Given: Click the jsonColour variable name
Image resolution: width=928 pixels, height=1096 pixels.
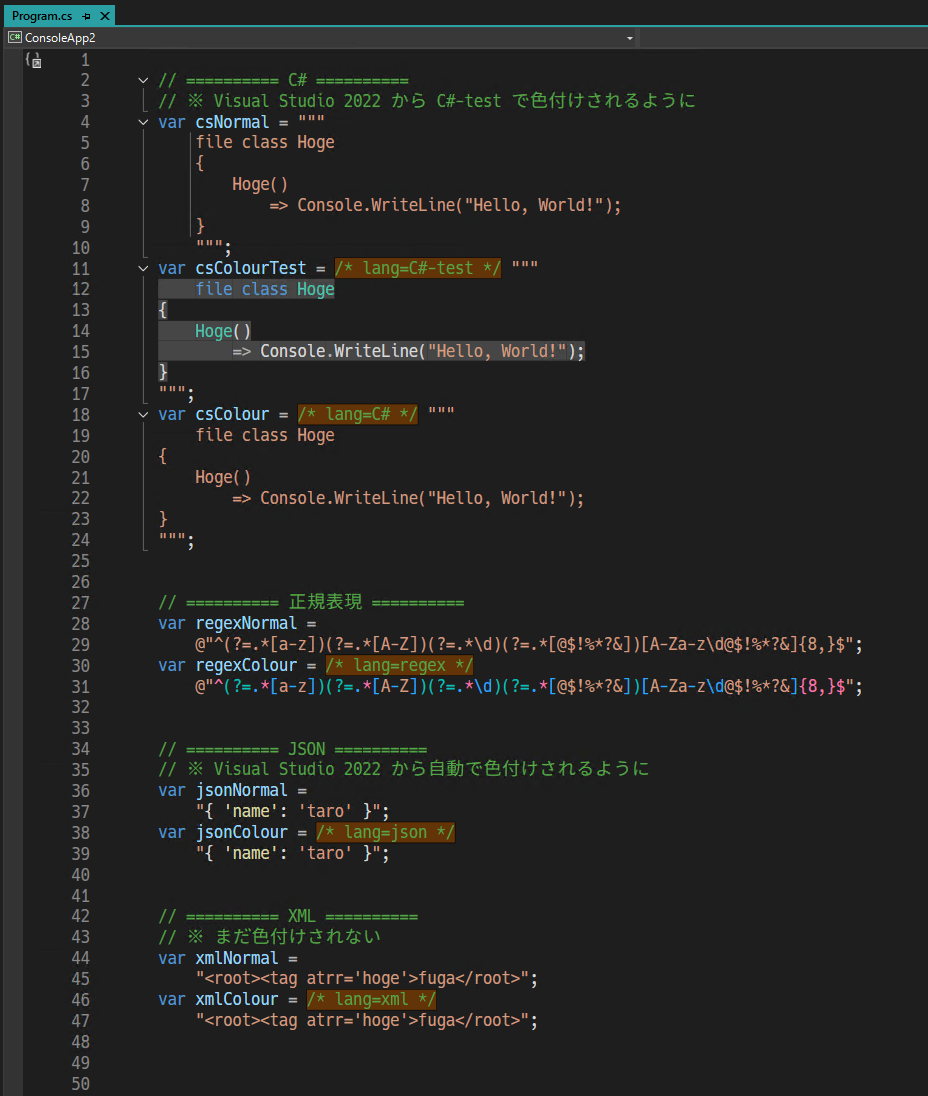Looking at the screenshot, I should pyautogui.click(x=241, y=832).
